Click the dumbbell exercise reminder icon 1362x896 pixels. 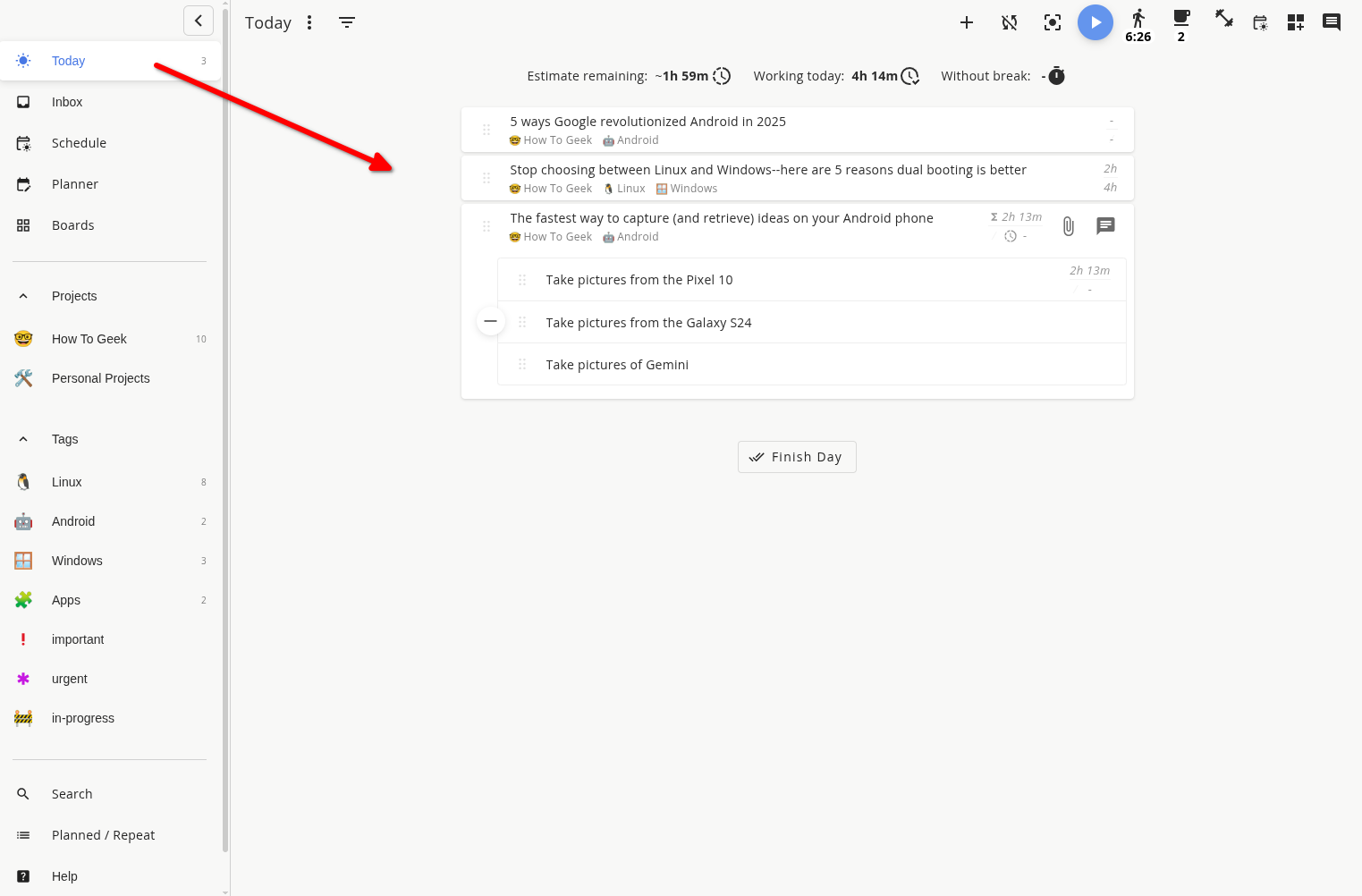pyautogui.click(x=1224, y=19)
